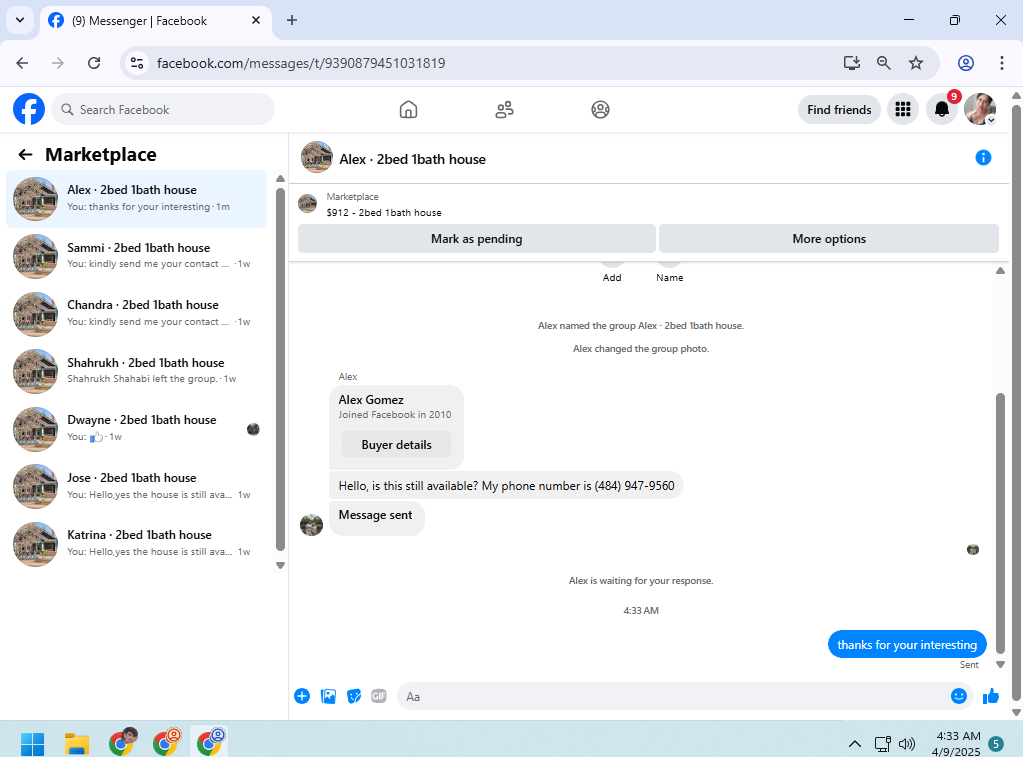This screenshot has width=1023, height=757.
Task: Select the Alex conversation in the list
Action: (x=136, y=199)
